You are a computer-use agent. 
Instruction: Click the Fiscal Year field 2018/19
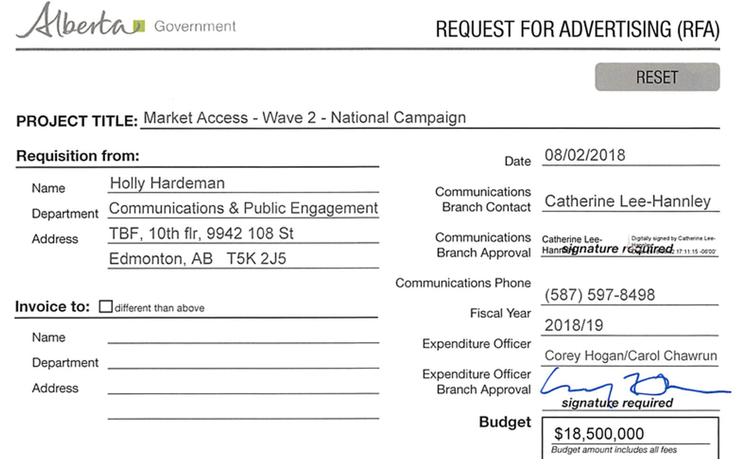coord(630,325)
